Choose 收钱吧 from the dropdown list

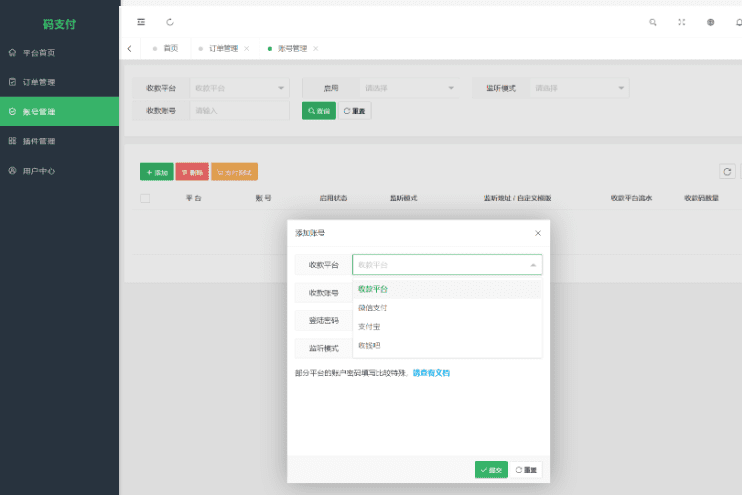pos(447,345)
